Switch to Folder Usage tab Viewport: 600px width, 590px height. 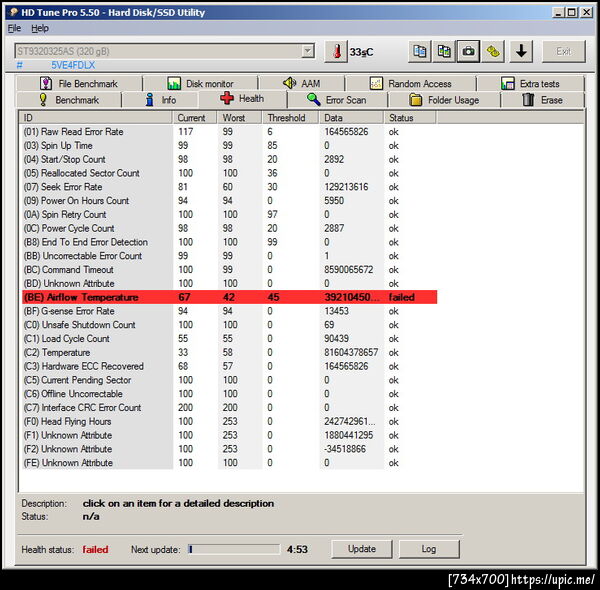[x=444, y=100]
